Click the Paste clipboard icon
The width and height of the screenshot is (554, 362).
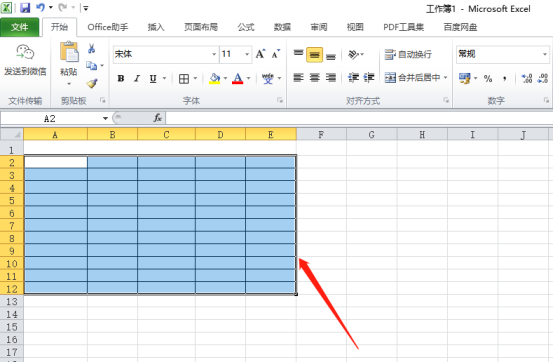click(69, 52)
